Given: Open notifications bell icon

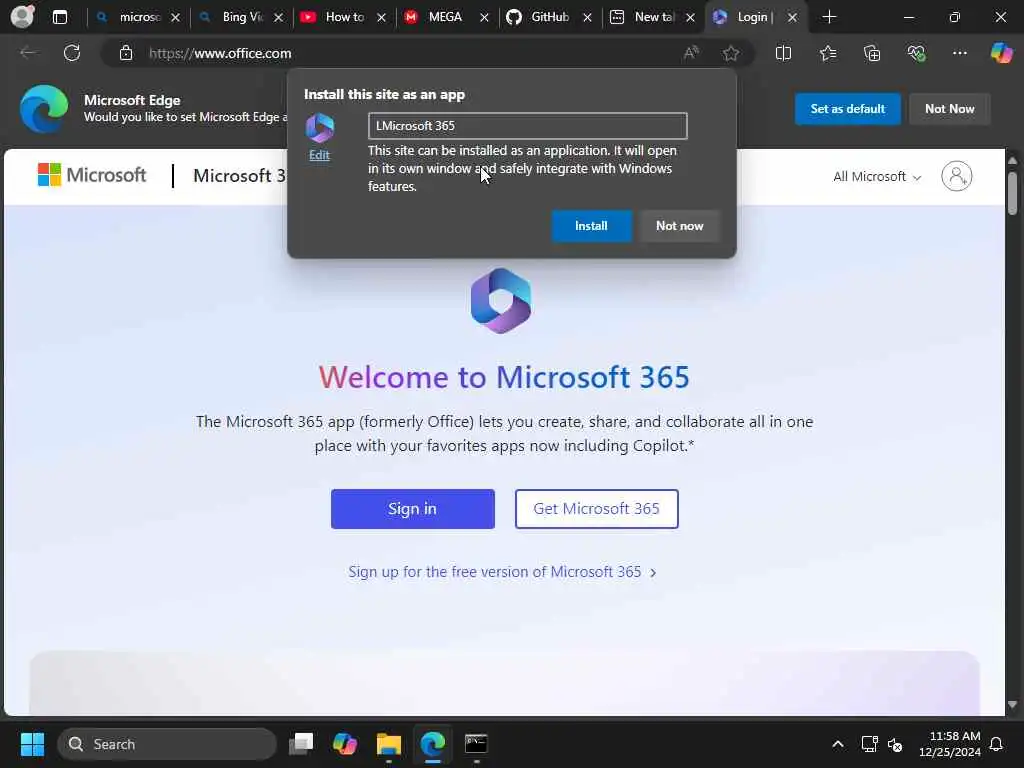Looking at the screenshot, I should pos(996,744).
